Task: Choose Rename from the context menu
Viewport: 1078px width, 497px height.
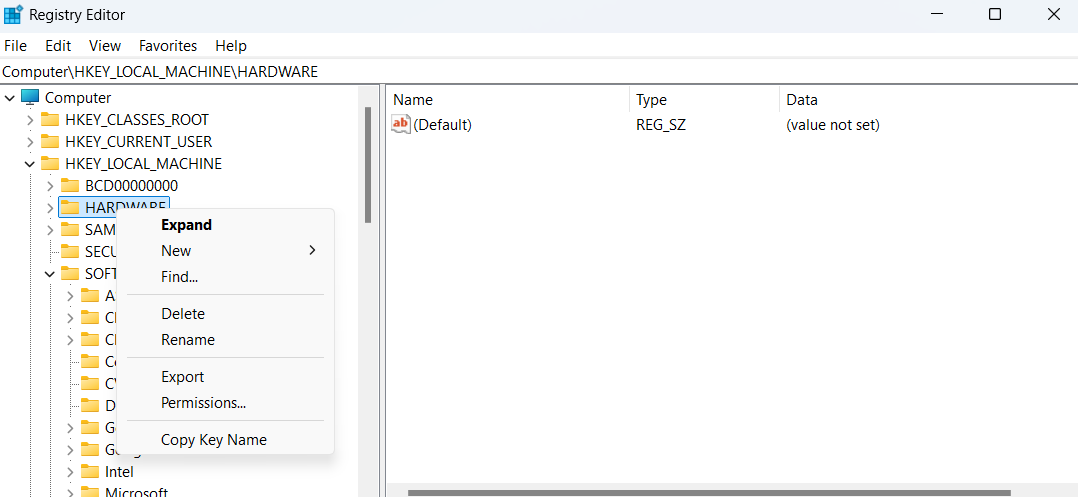Action: (226, 340)
